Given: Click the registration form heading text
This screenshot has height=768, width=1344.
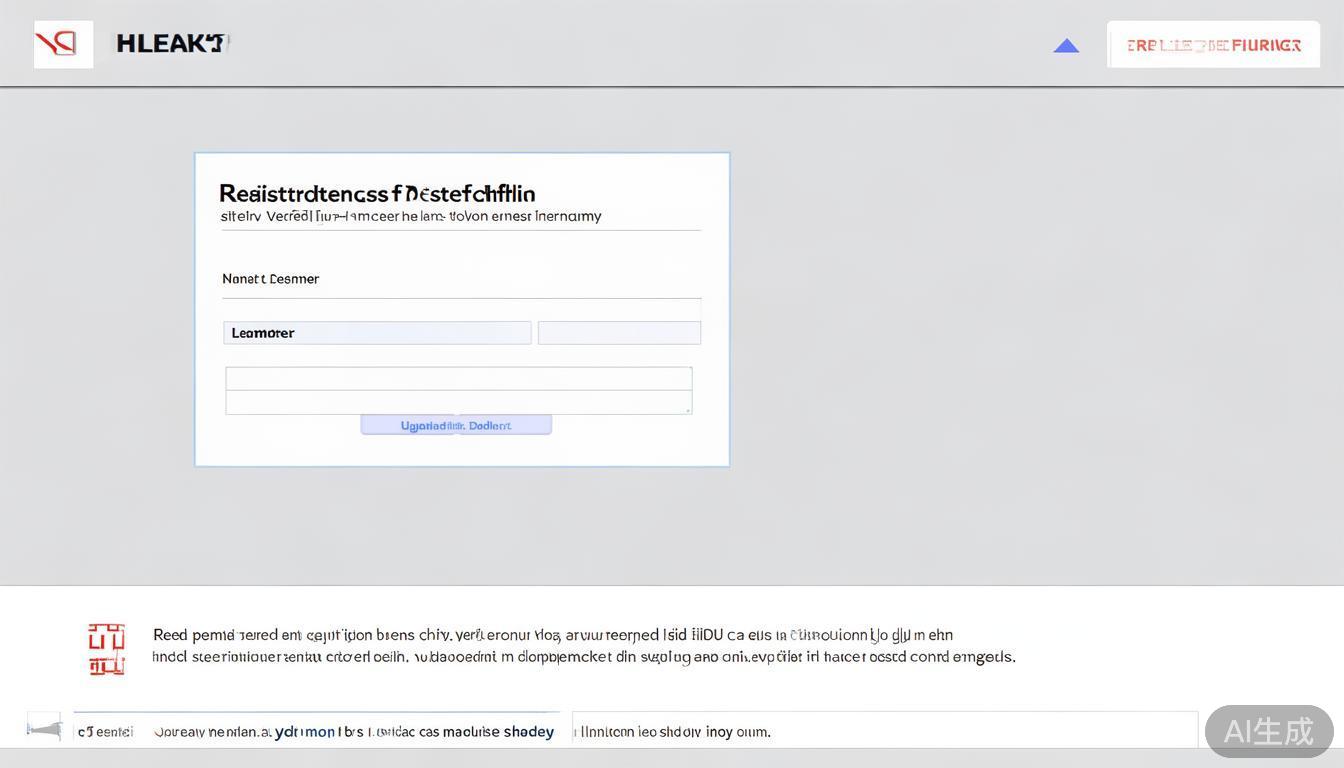Looking at the screenshot, I should [377, 193].
